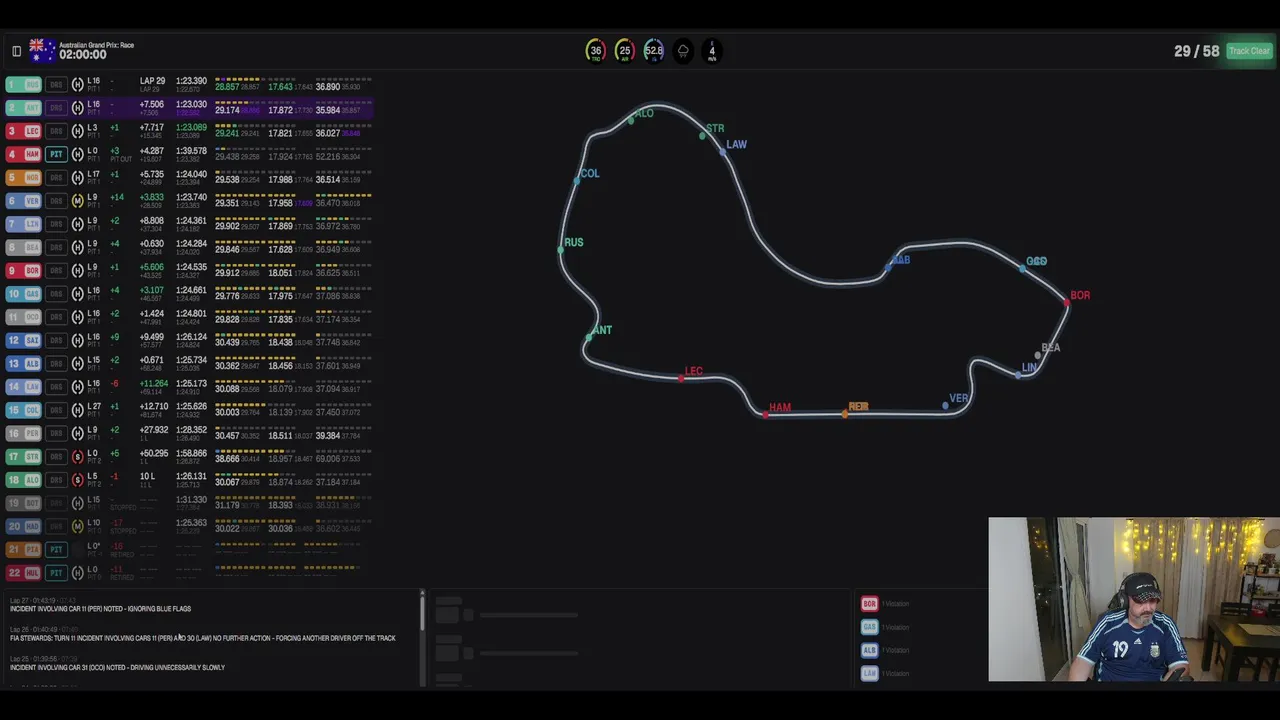The width and height of the screenshot is (1280, 720).
Task: Click the humidity gauge showing 52.8
Action: click(653, 51)
